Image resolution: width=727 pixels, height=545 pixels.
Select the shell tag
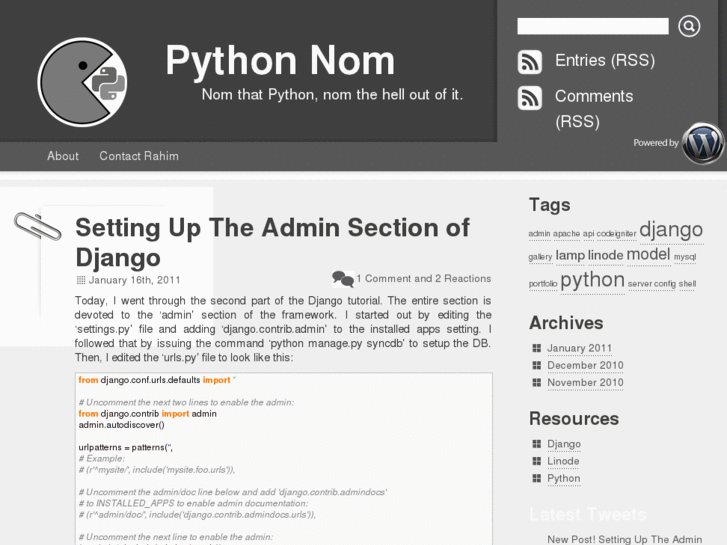pos(687,284)
